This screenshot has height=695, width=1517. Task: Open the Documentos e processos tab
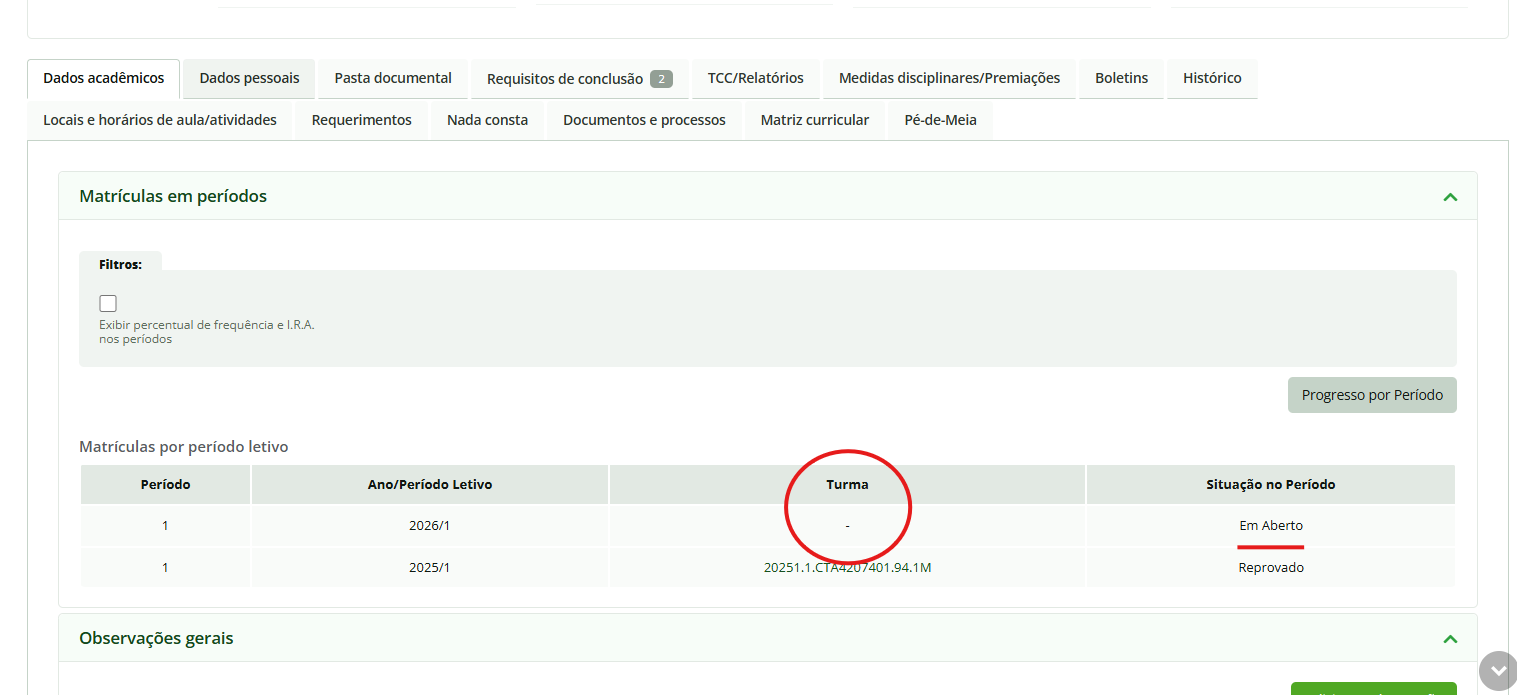coord(644,119)
